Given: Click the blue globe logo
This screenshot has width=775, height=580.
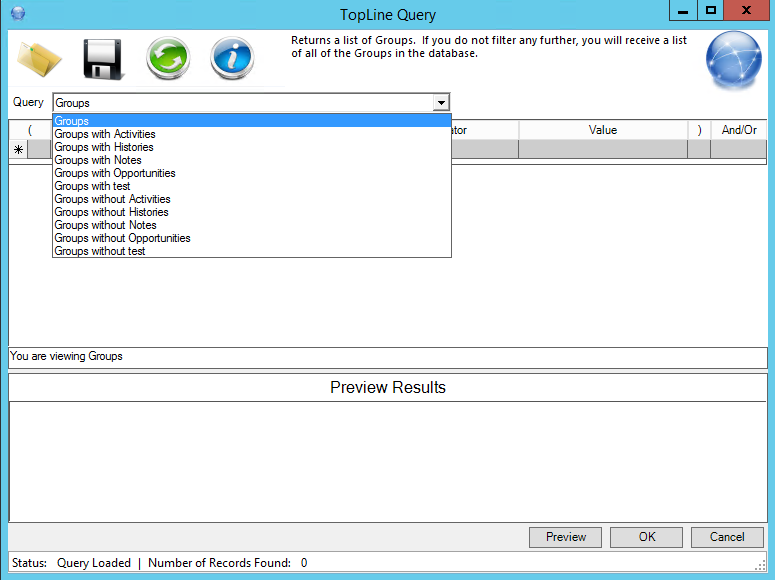Looking at the screenshot, I should tap(733, 60).
